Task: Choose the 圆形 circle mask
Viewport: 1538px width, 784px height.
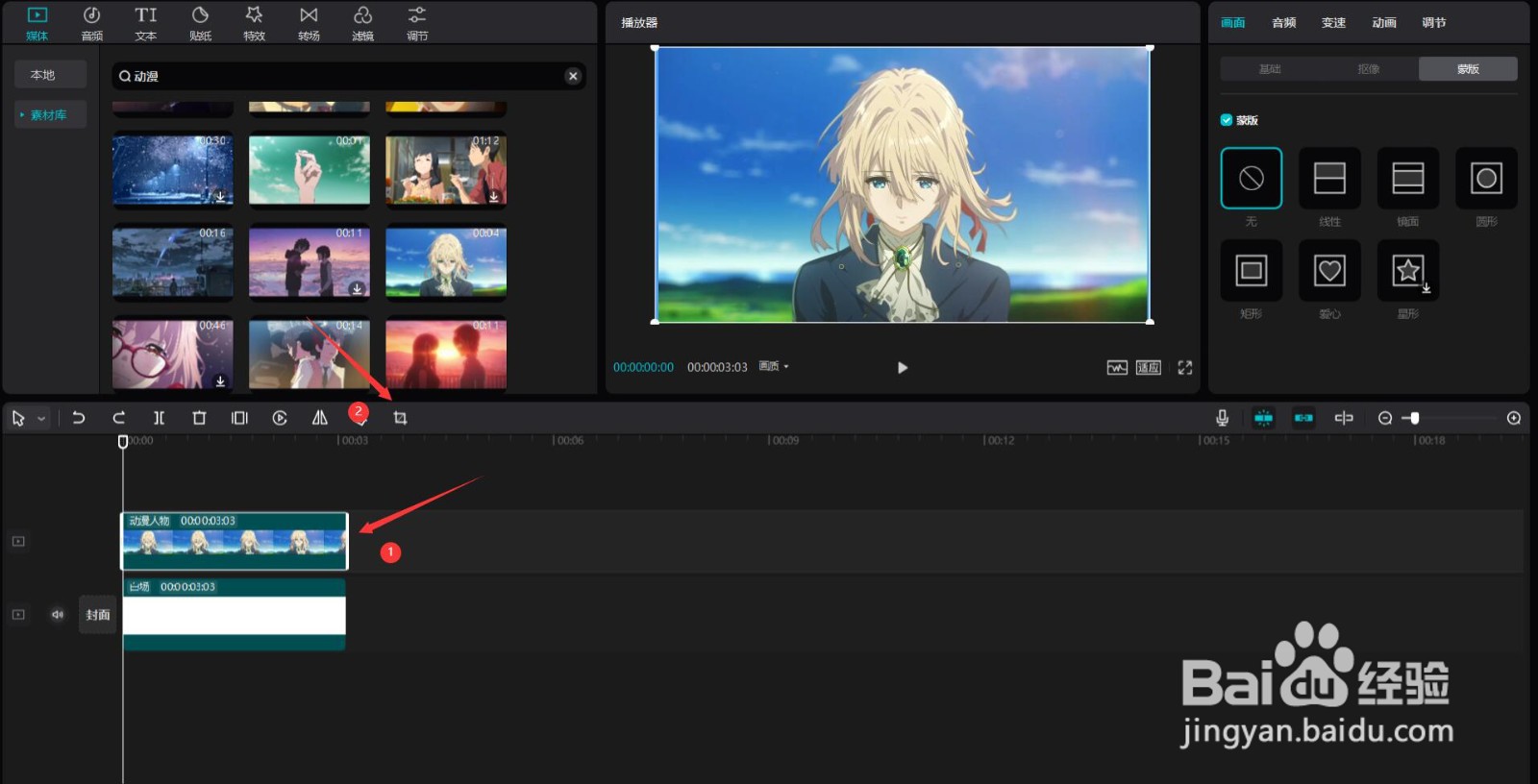Action: pos(1487,178)
